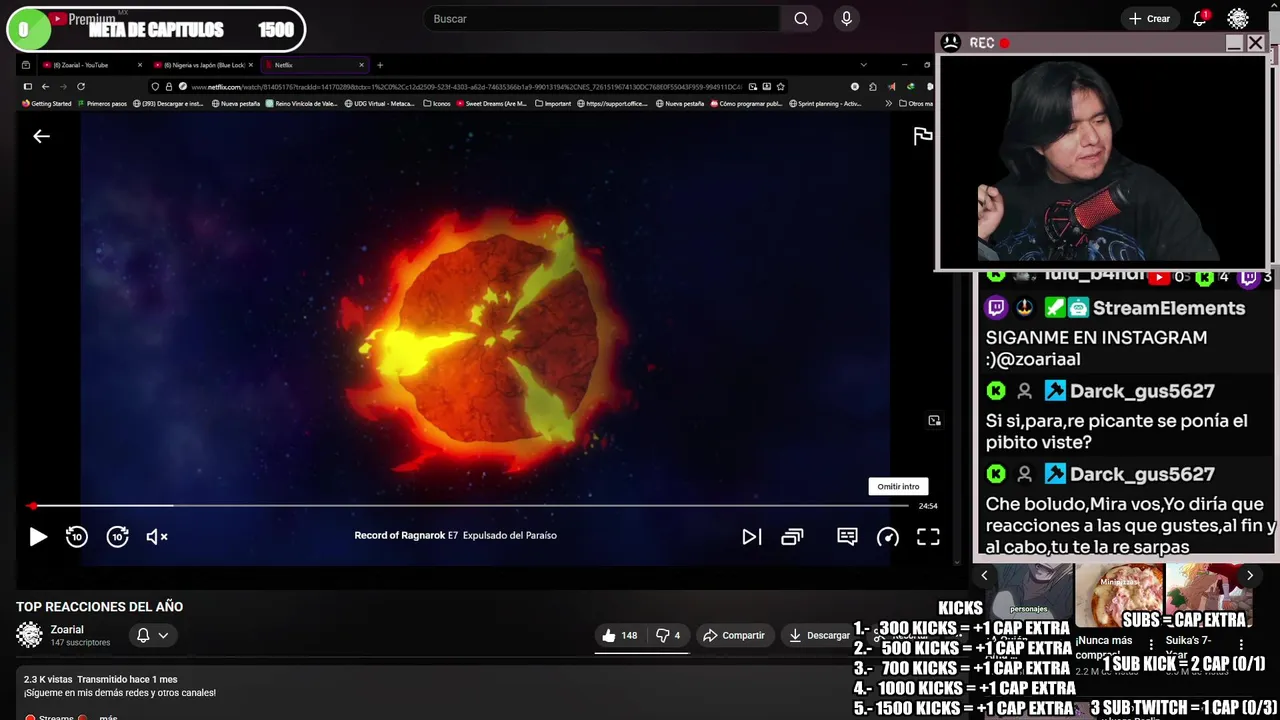
Task: Open a new browser tab
Action: [x=380, y=65]
